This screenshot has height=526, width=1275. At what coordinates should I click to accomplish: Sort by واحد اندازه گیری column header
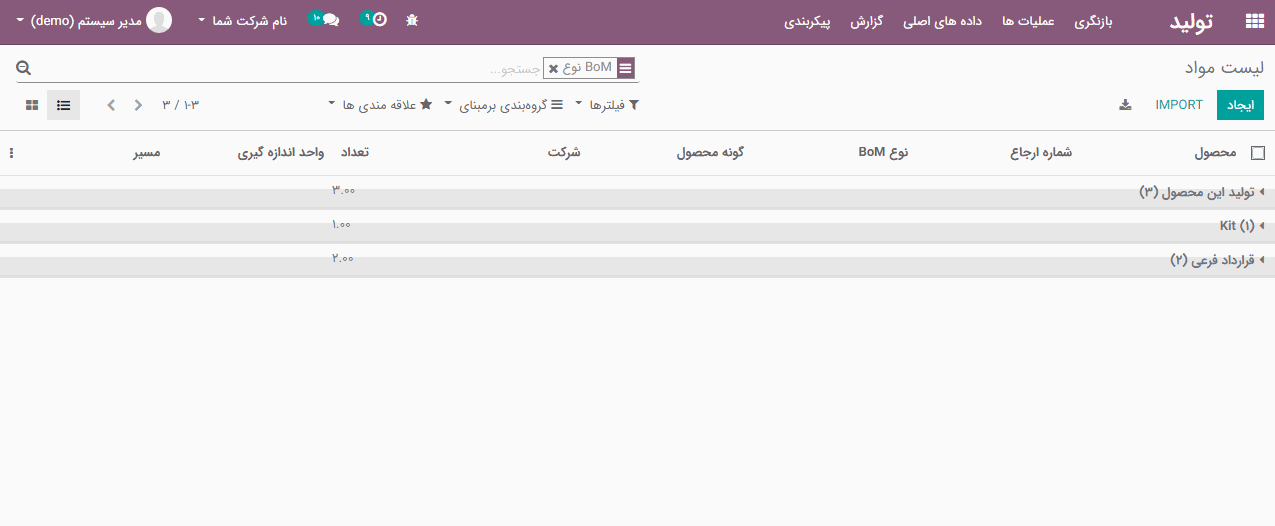pyautogui.click(x=281, y=153)
